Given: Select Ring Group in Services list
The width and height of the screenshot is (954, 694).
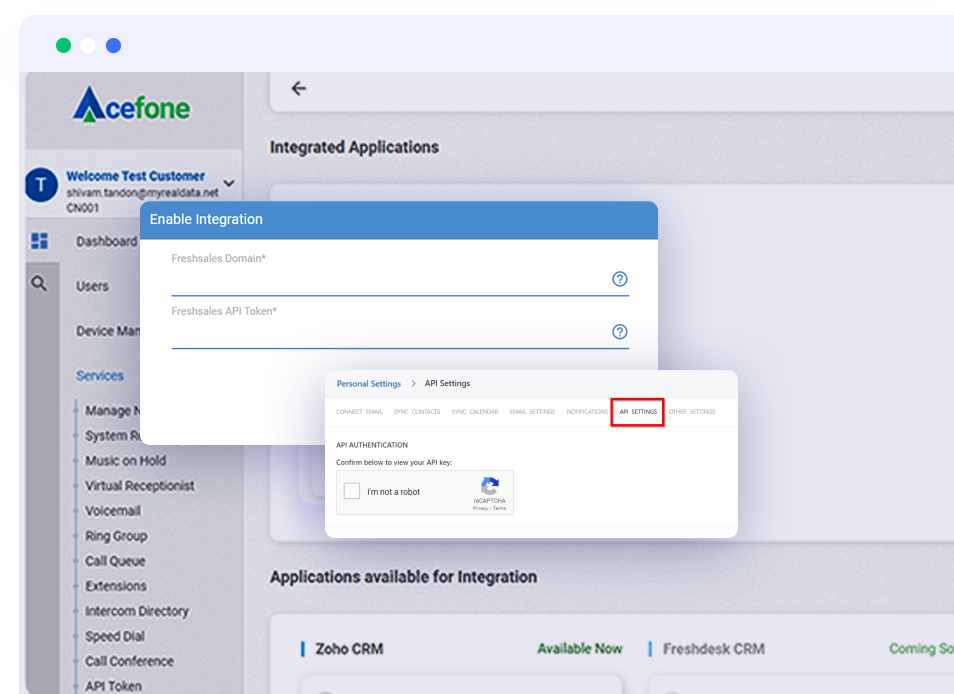Looking at the screenshot, I should 116,536.
